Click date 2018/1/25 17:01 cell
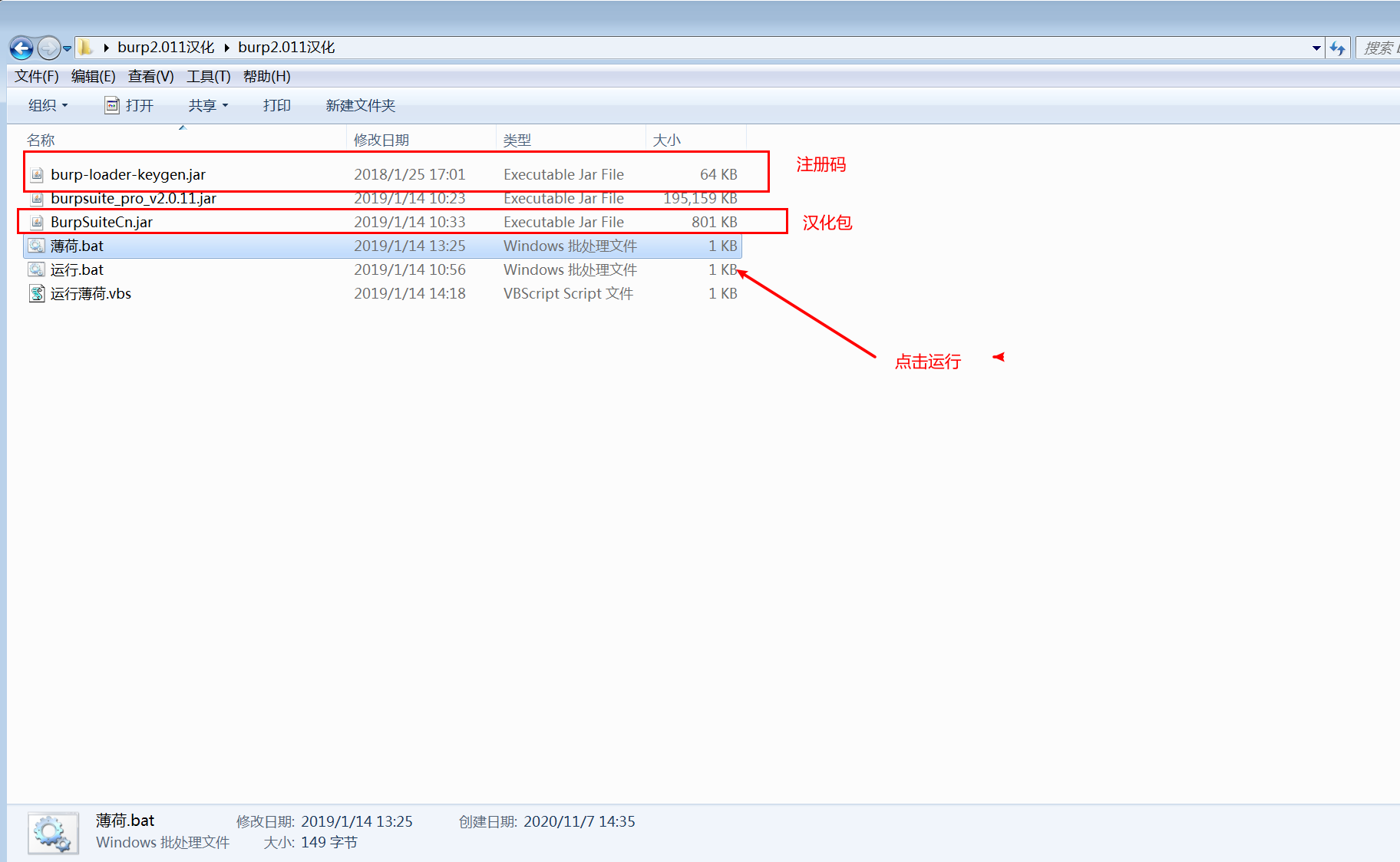Viewport: 1400px width, 862px height. [x=409, y=174]
